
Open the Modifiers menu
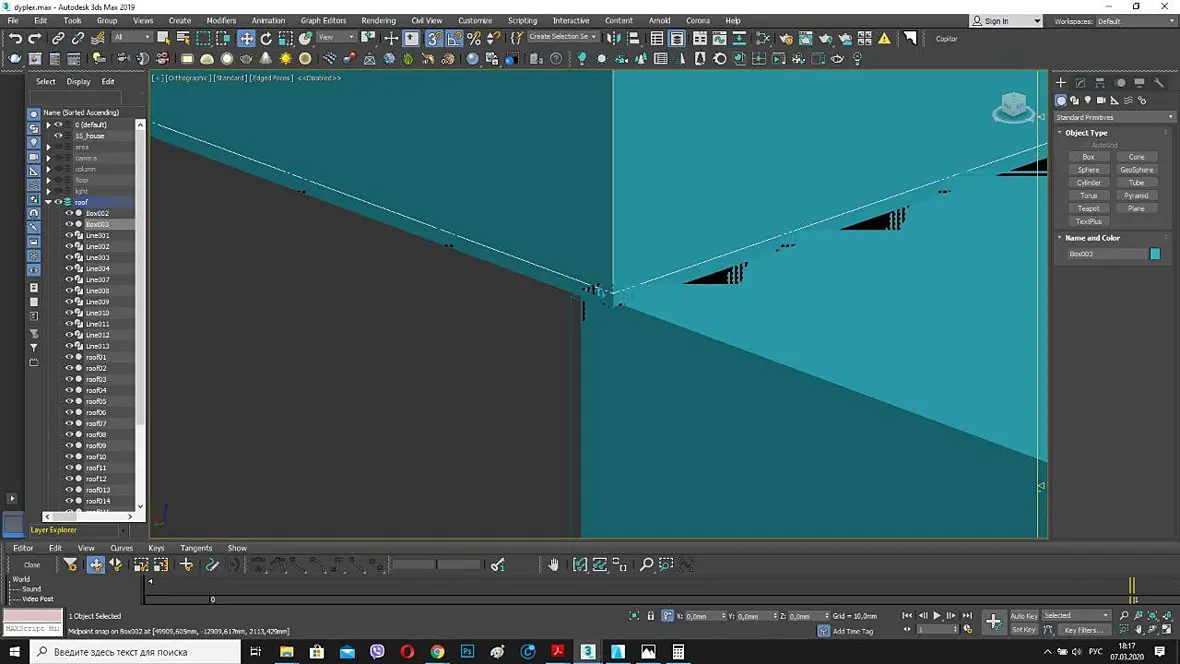pyautogui.click(x=221, y=20)
